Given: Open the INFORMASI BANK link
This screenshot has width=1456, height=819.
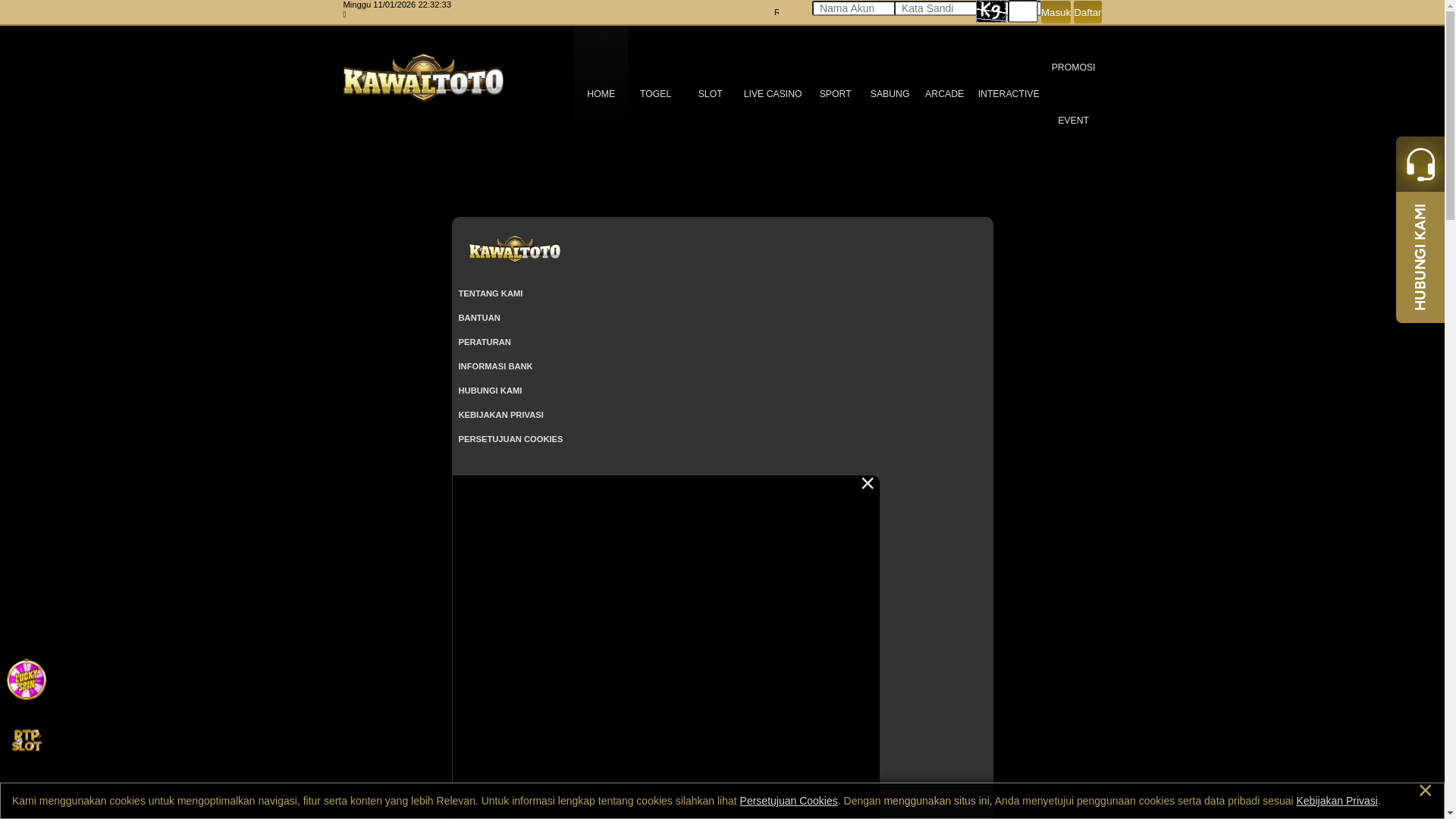Looking at the screenshot, I should click(x=495, y=366).
